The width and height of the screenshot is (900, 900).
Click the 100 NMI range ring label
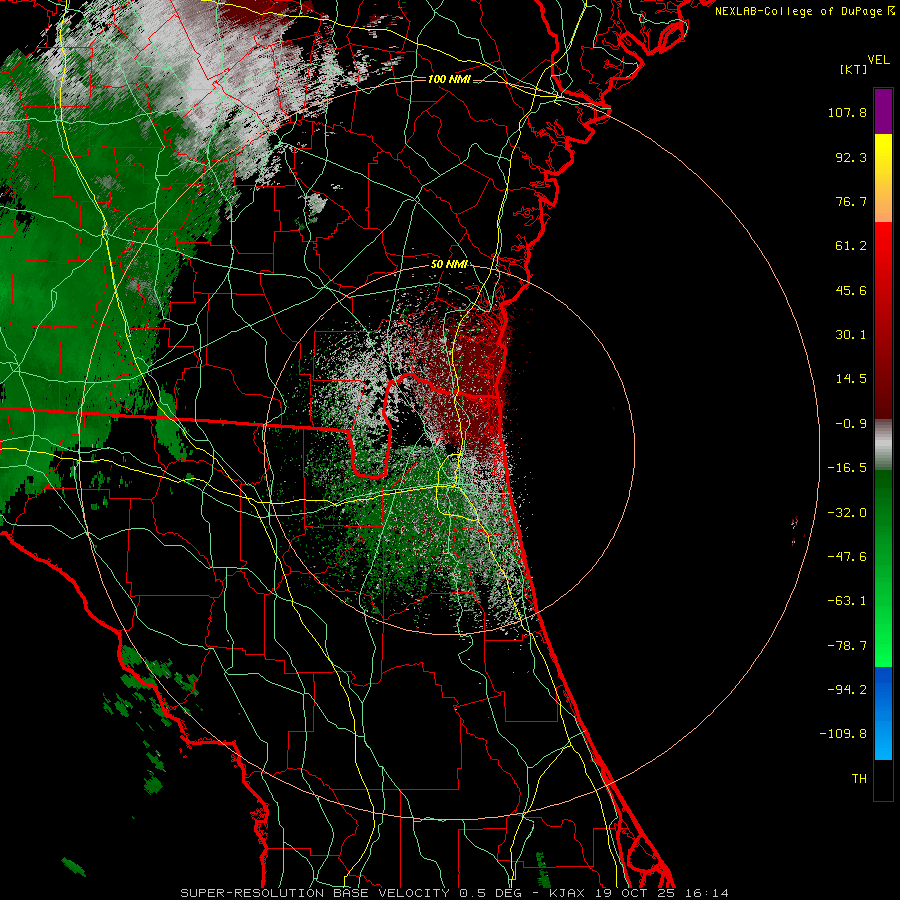[x=449, y=79]
